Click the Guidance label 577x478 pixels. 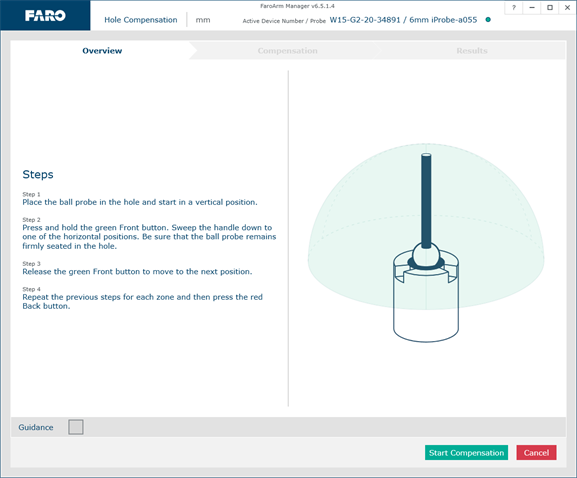pyautogui.click(x=36, y=427)
